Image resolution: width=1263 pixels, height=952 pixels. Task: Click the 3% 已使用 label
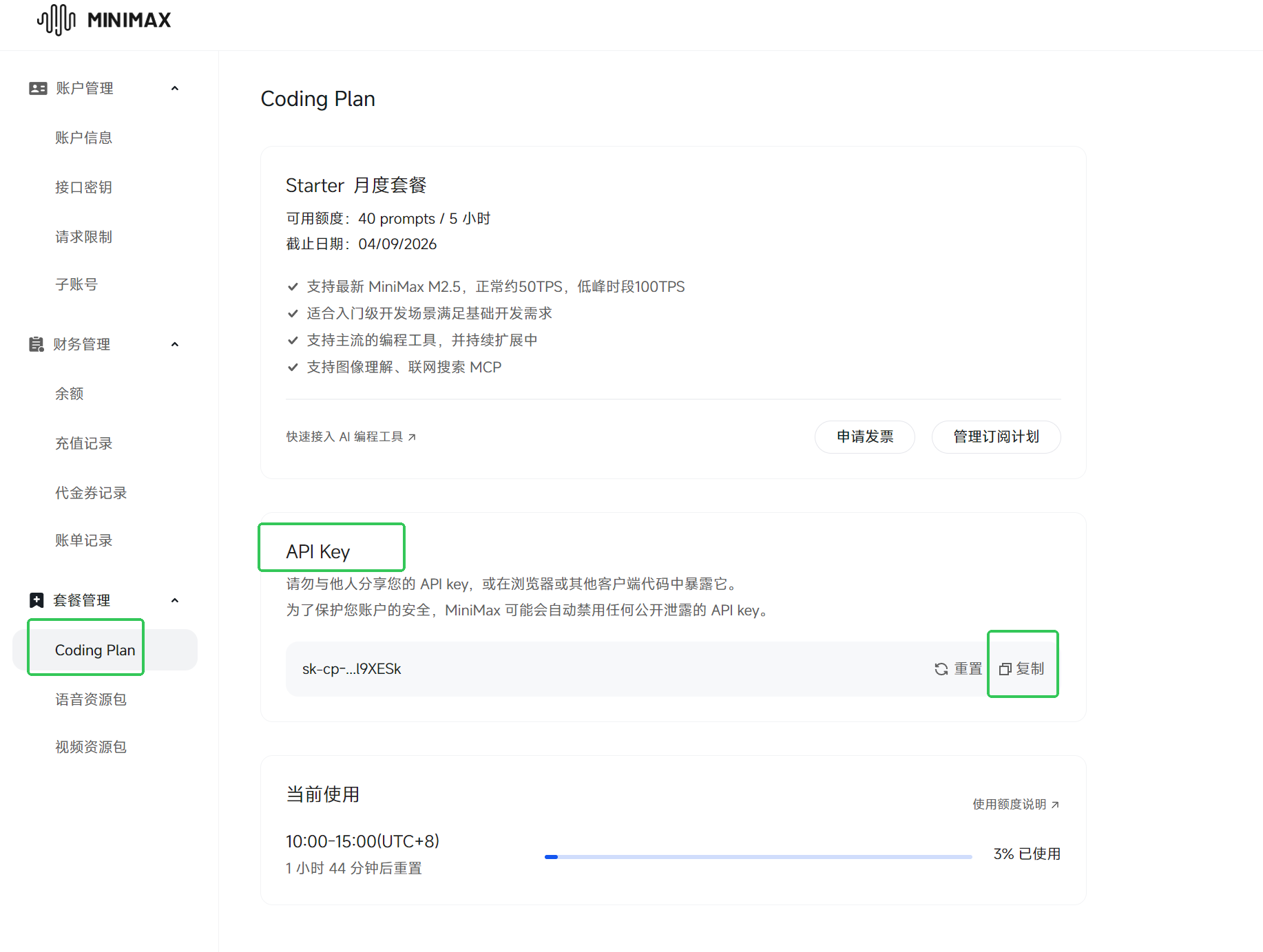click(x=1027, y=854)
